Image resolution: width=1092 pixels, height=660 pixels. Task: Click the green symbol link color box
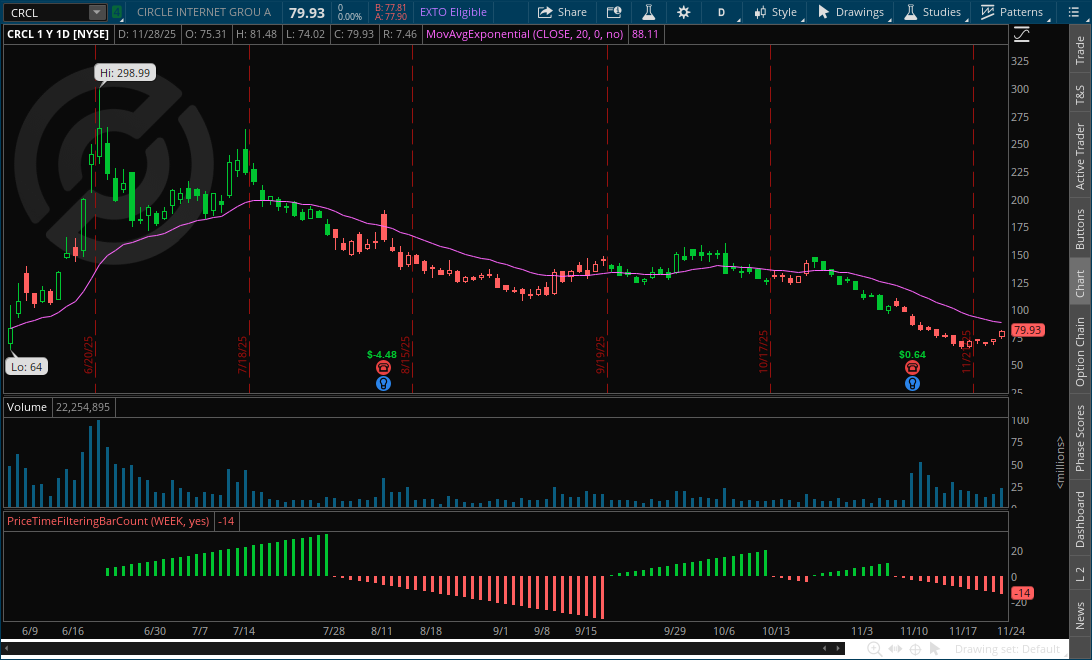pos(117,13)
